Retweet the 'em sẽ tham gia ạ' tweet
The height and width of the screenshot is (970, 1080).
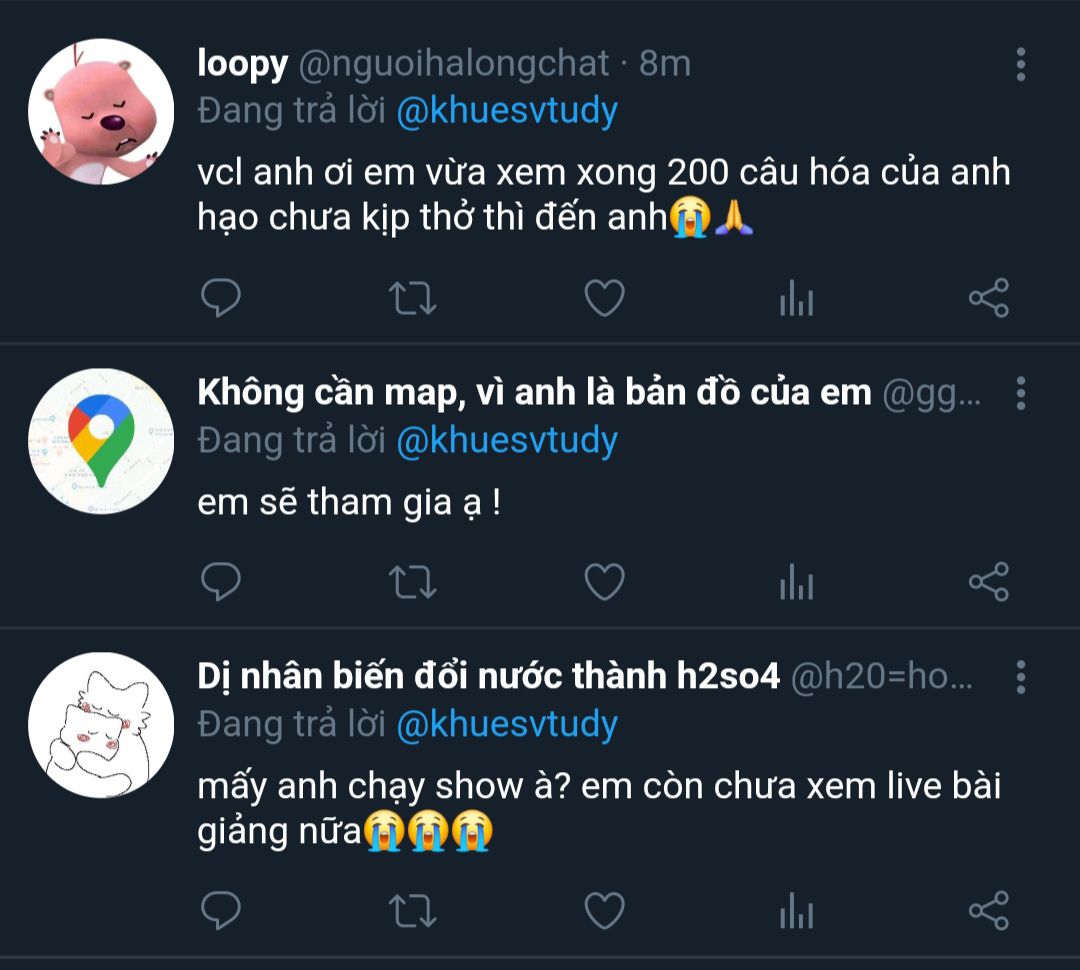413,582
